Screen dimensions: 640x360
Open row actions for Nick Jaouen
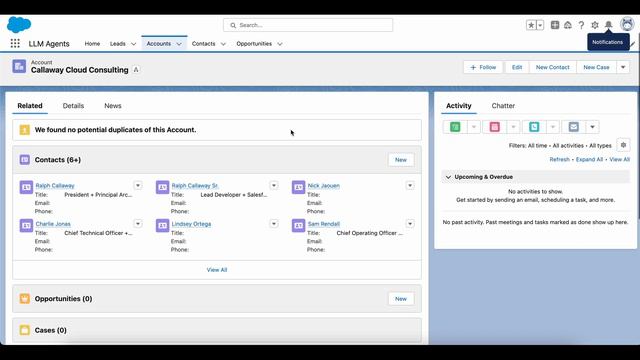(x=410, y=185)
